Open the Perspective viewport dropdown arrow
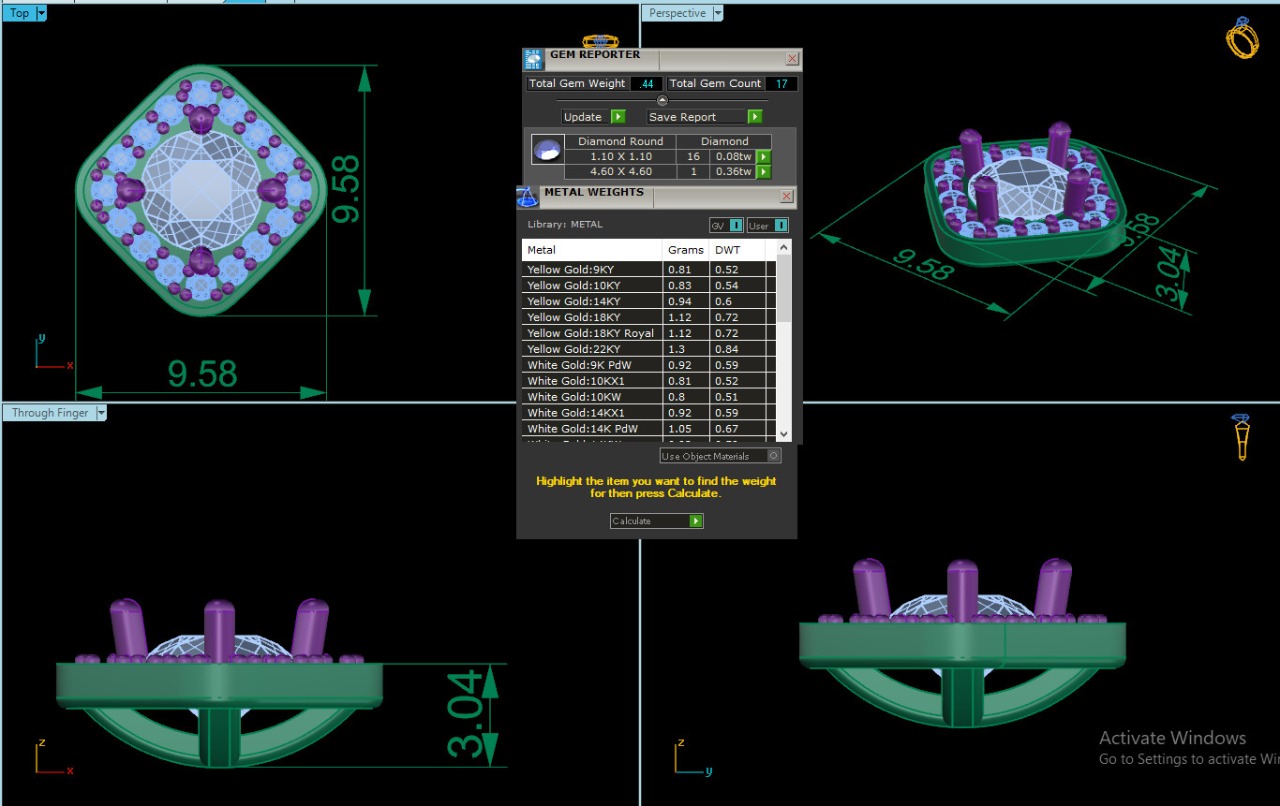Image resolution: width=1280 pixels, height=806 pixels. click(717, 13)
